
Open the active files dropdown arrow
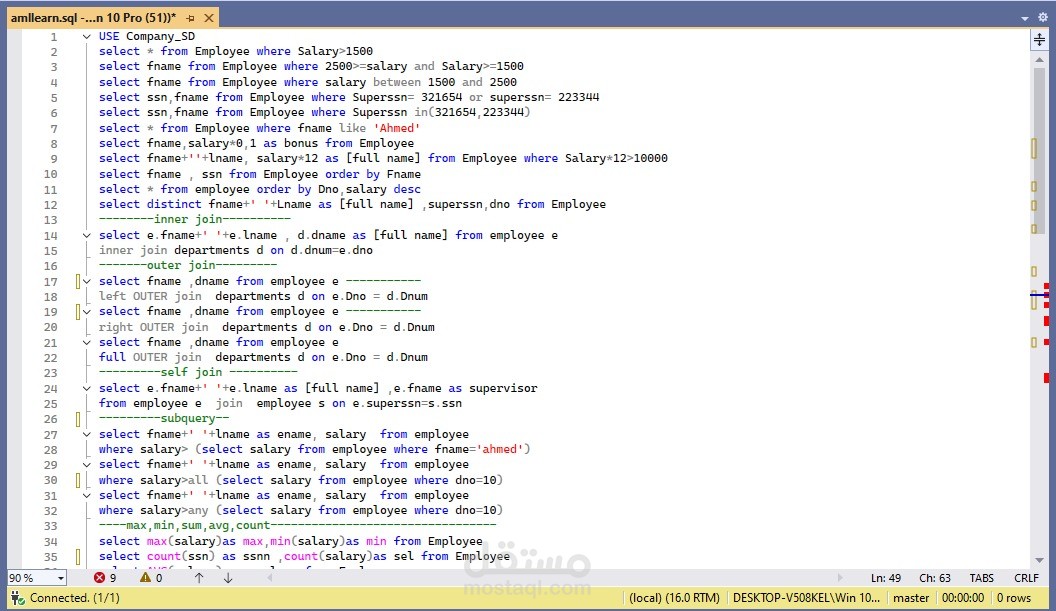pos(1024,18)
